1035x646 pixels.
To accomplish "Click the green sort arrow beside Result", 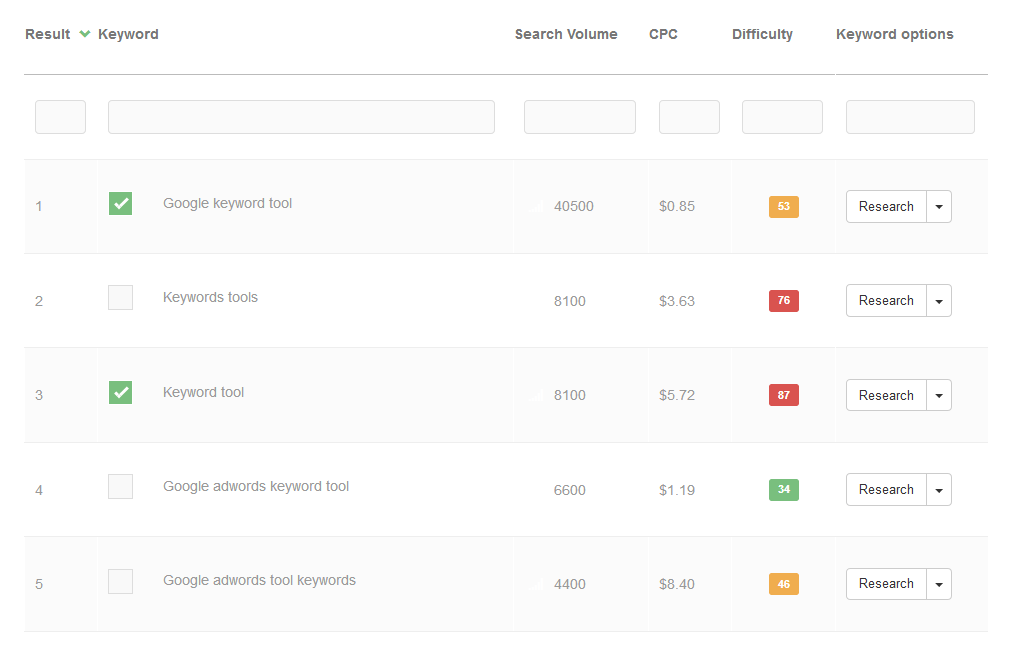I will (84, 34).
